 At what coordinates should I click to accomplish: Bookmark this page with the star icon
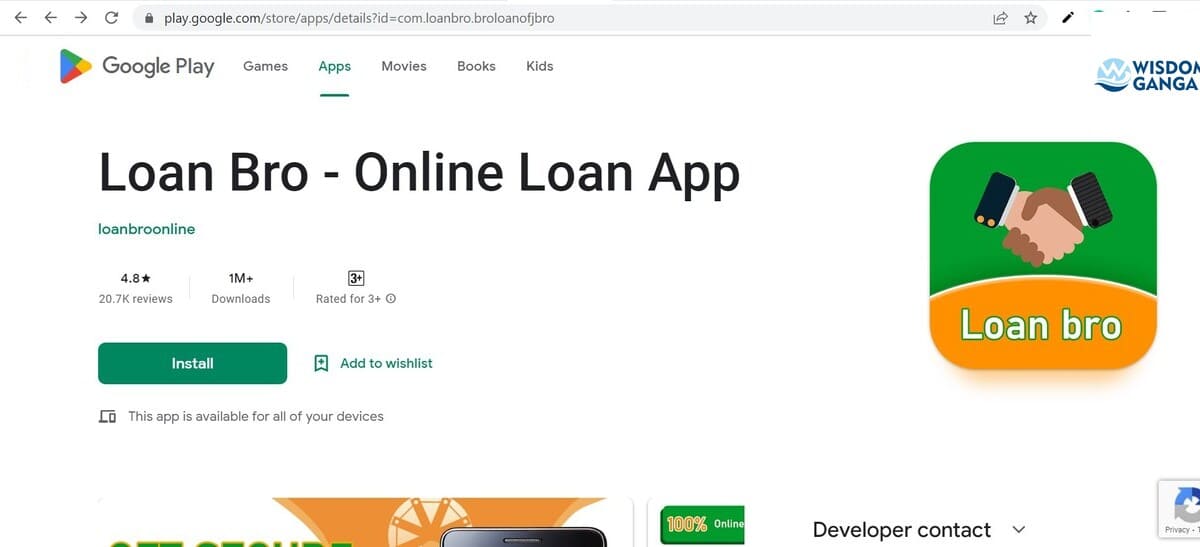1030,18
